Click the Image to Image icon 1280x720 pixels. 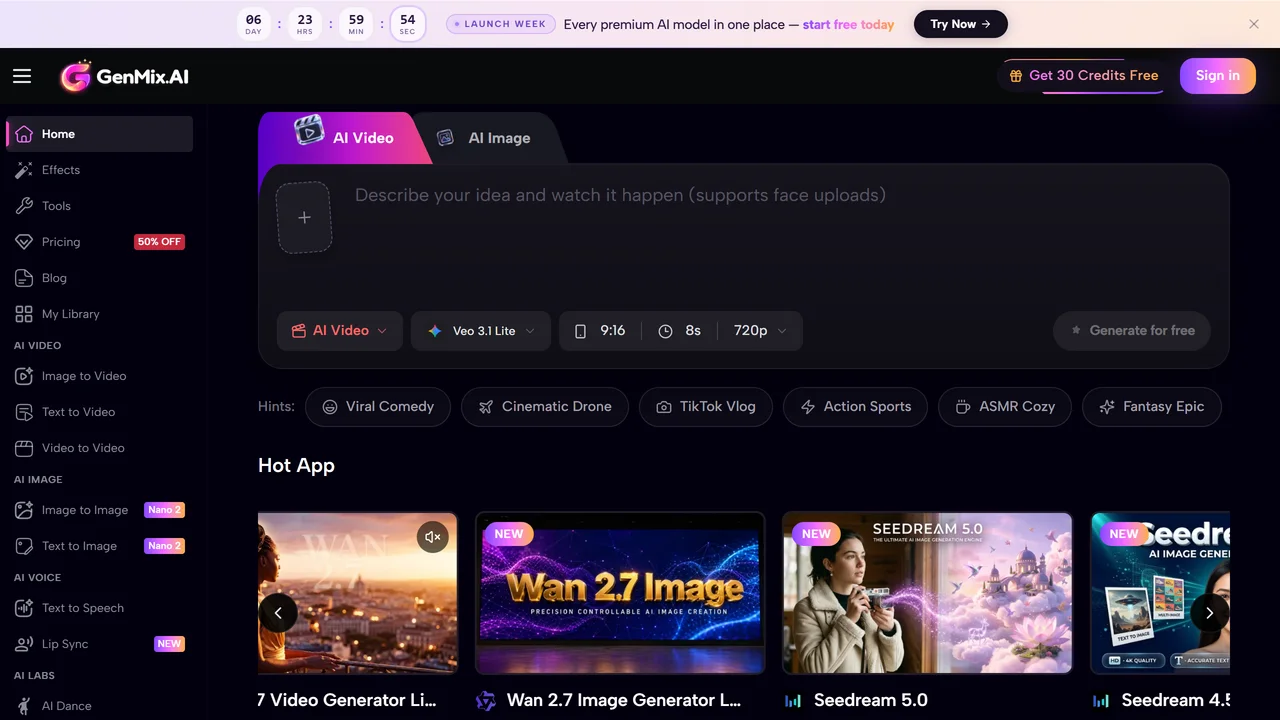coord(24,510)
